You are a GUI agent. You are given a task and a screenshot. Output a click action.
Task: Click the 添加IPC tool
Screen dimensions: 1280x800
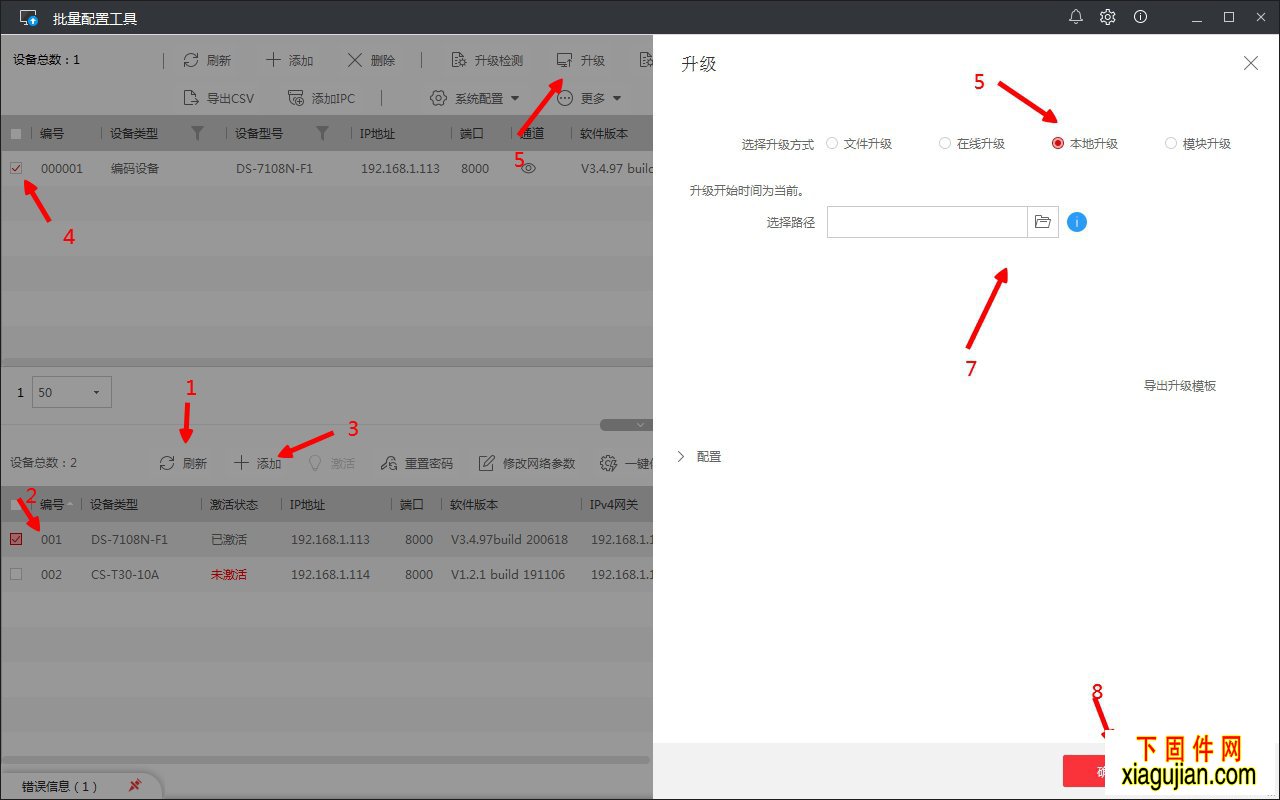tap(321, 98)
